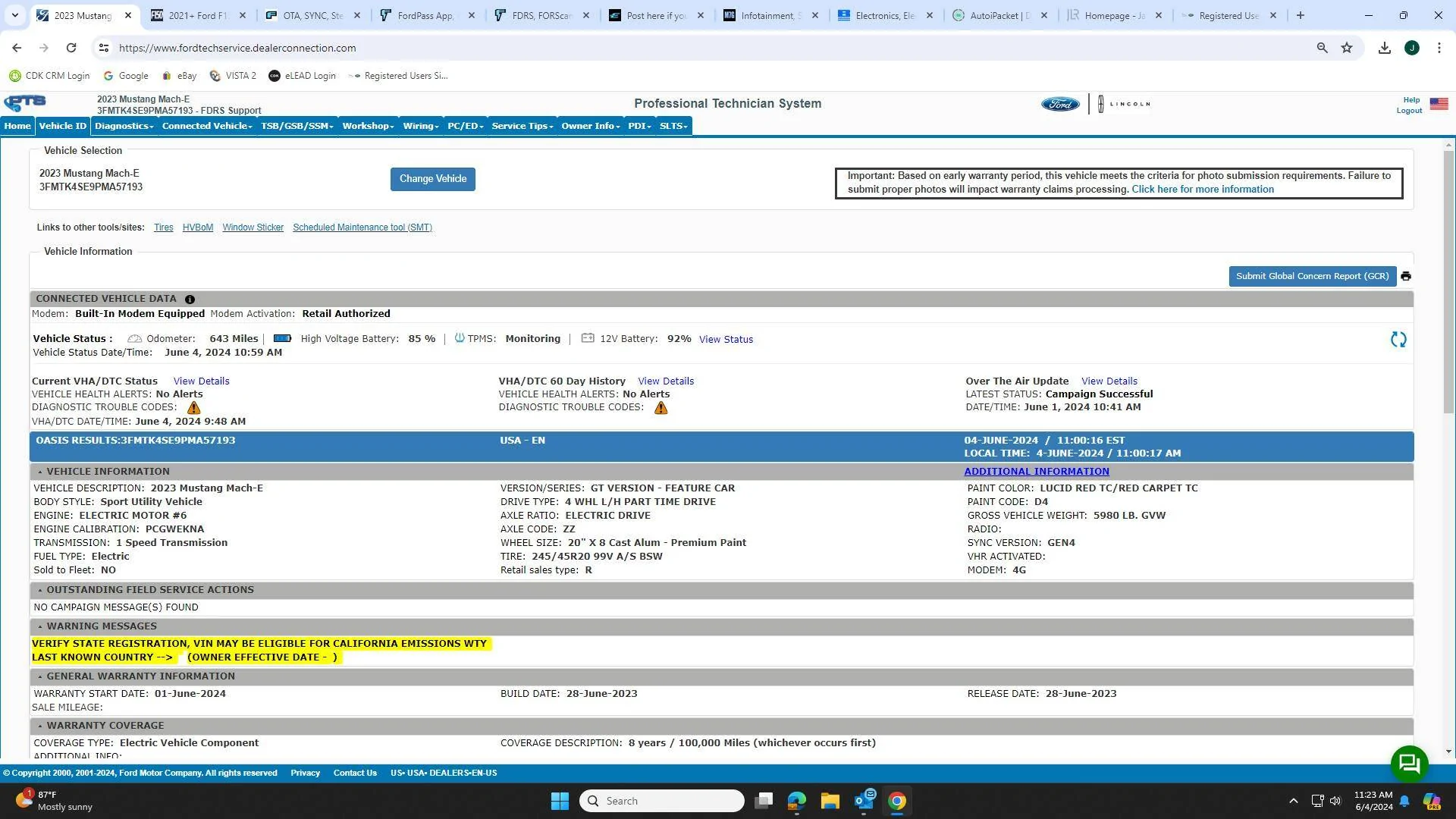The height and width of the screenshot is (819, 1456).
Task: Click the PTS logo icon
Action: pos(25,103)
